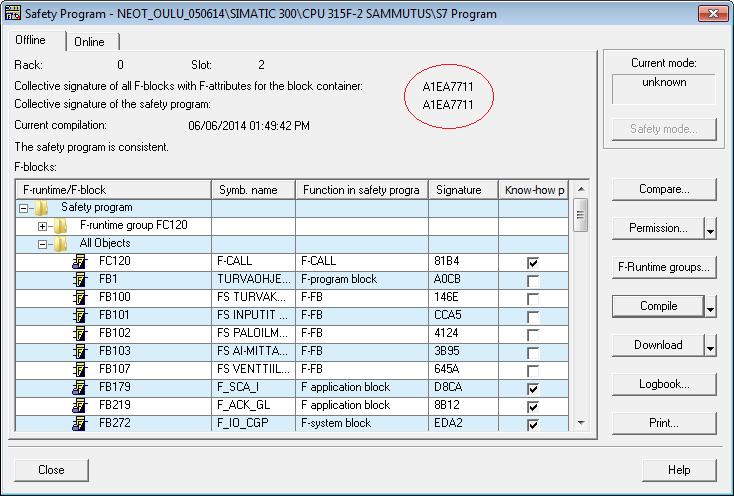The height and width of the screenshot is (496, 734).
Task: Open the Permission button dropdown arrow
Action: (711, 229)
